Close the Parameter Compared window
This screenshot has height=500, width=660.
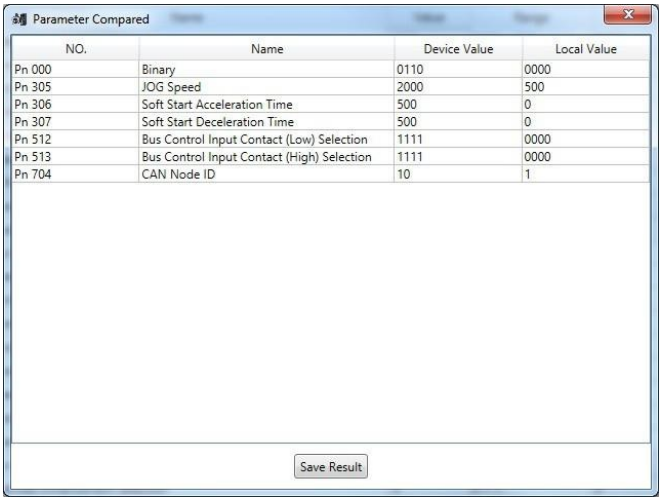pyautogui.click(x=627, y=15)
